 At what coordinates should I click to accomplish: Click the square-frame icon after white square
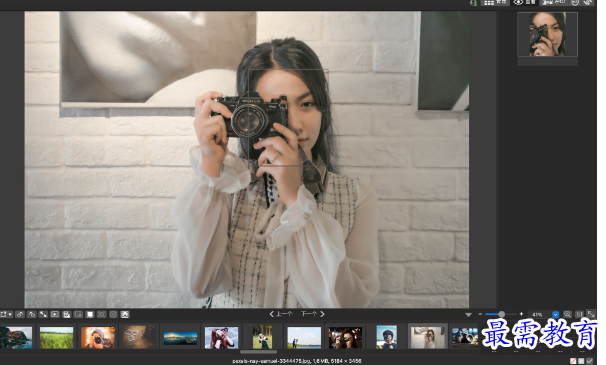pyautogui.click(x=102, y=314)
